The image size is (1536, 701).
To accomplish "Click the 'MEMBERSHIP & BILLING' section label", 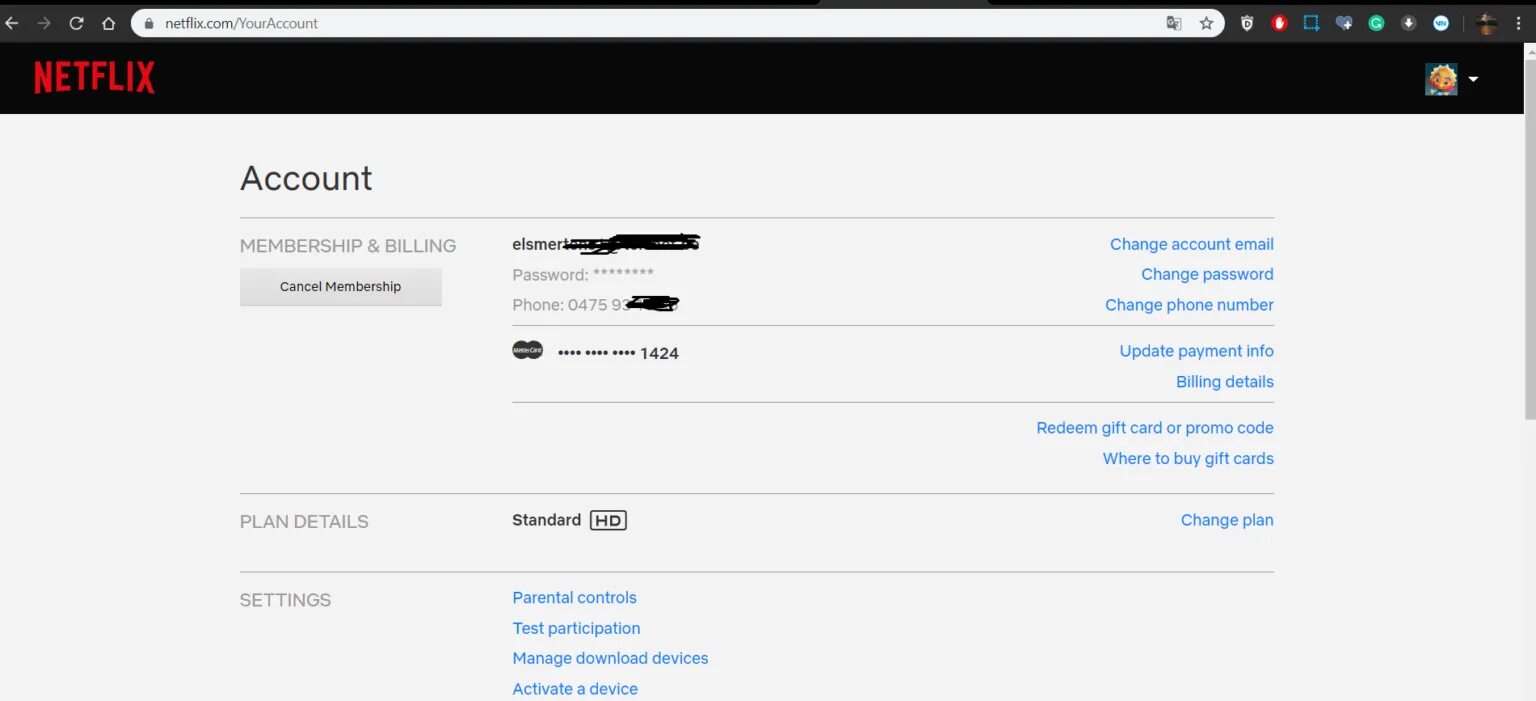I will (348, 246).
